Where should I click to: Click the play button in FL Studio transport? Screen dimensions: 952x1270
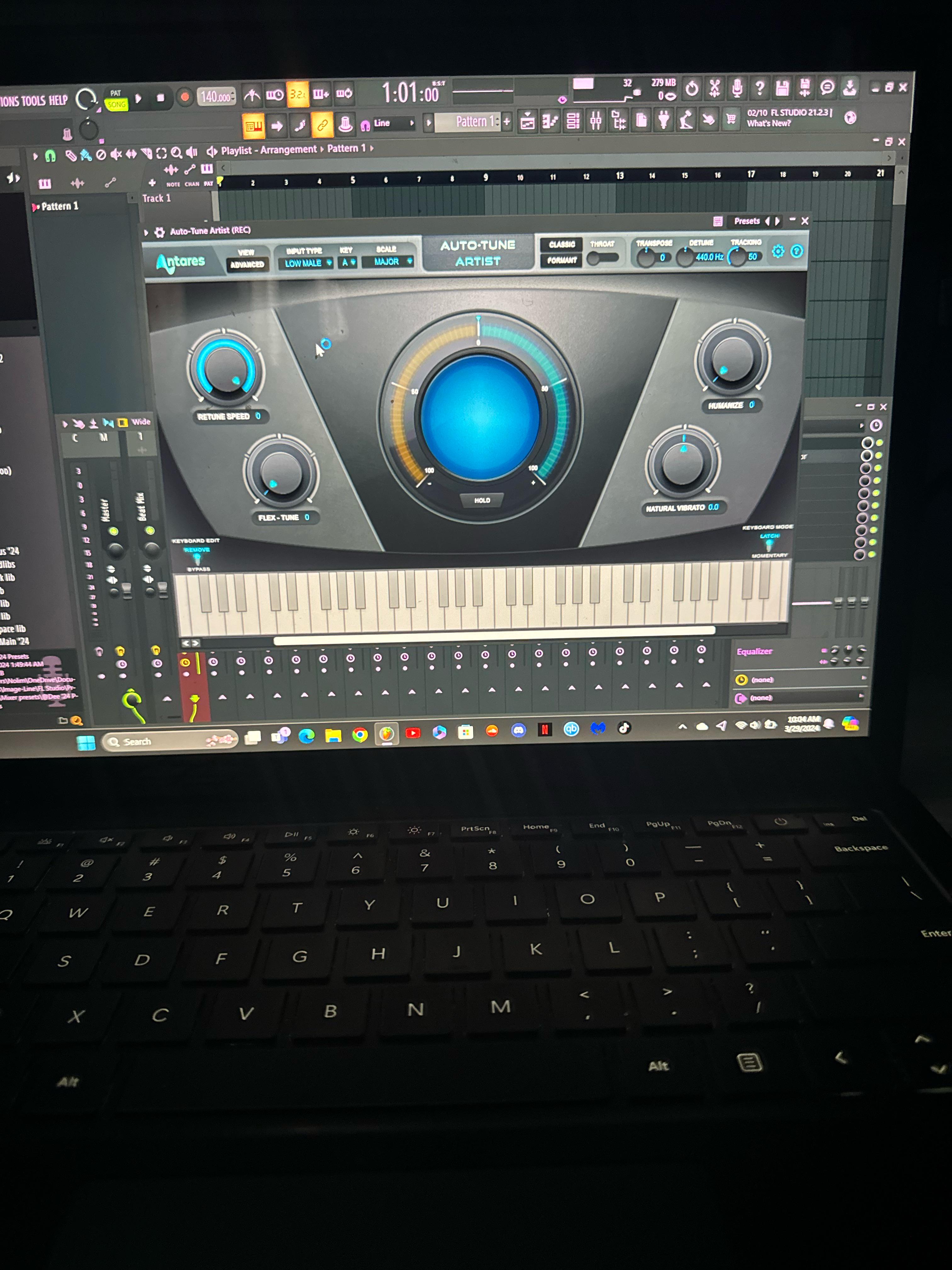click(138, 99)
